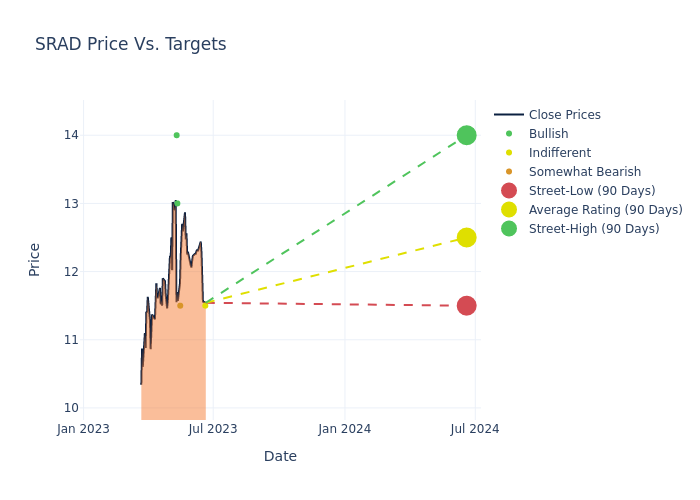Click the SRAD Price Vs. Targets title
The width and height of the screenshot is (700, 500).
coord(131,44)
